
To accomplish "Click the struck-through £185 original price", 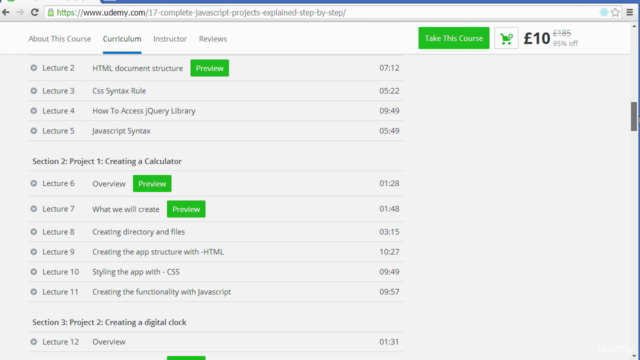I will click(562, 33).
